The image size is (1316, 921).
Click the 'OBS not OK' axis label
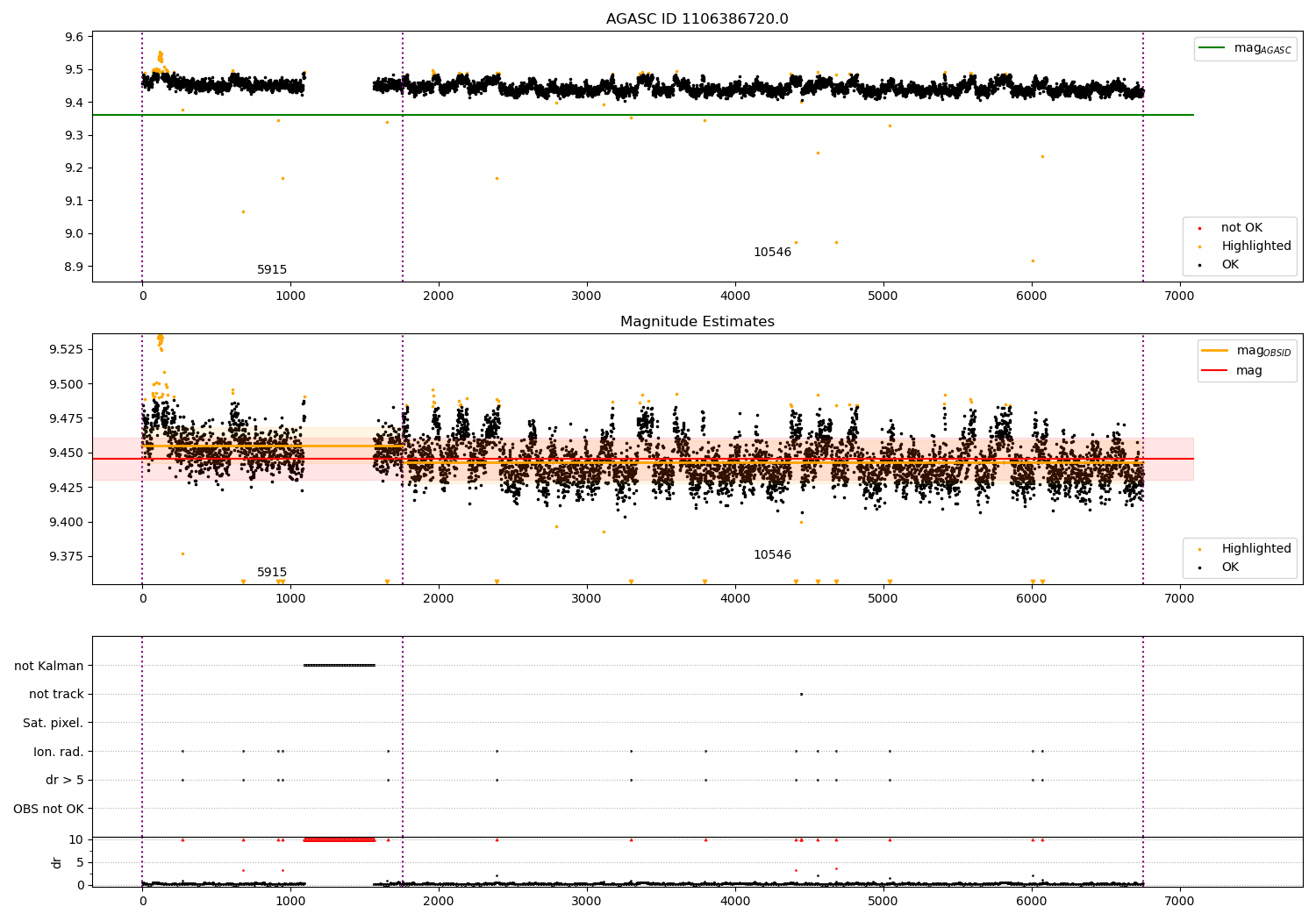coord(48,809)
